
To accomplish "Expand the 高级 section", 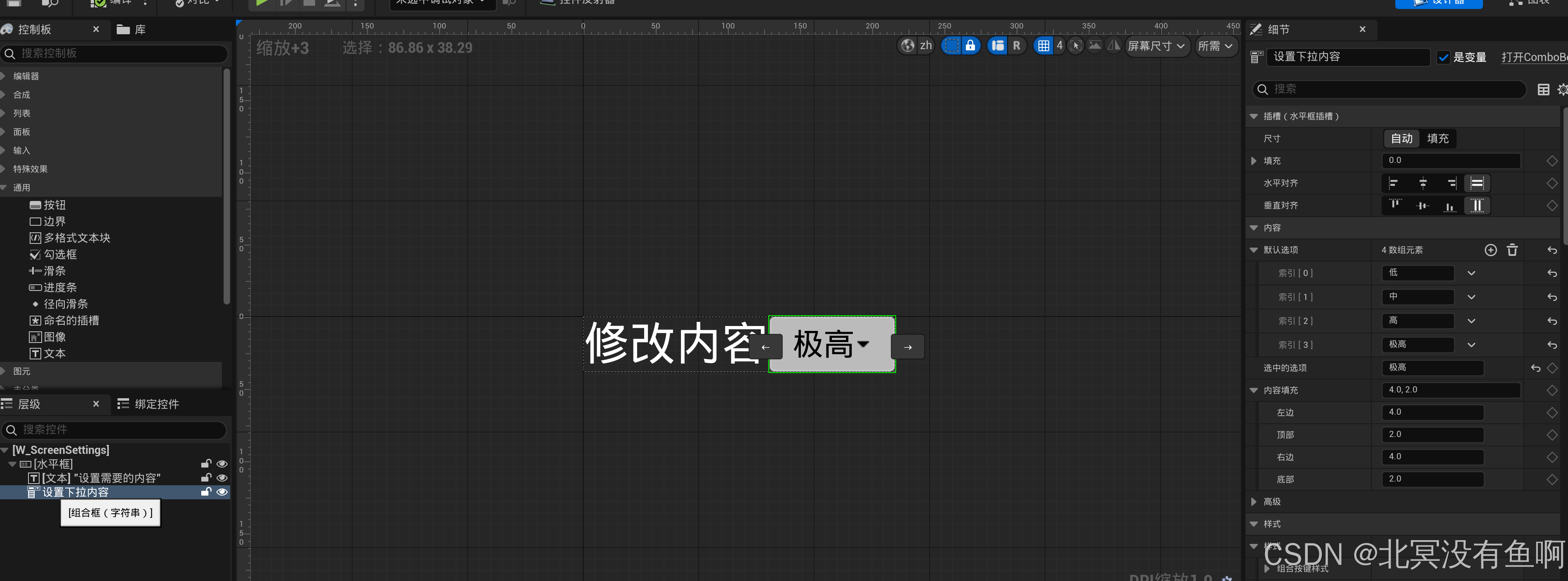I will pos(1253,502).
